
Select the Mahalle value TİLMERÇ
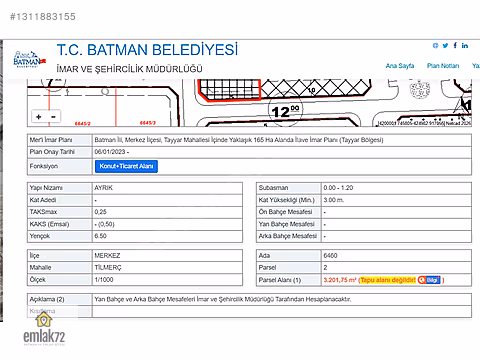(108, 268)
